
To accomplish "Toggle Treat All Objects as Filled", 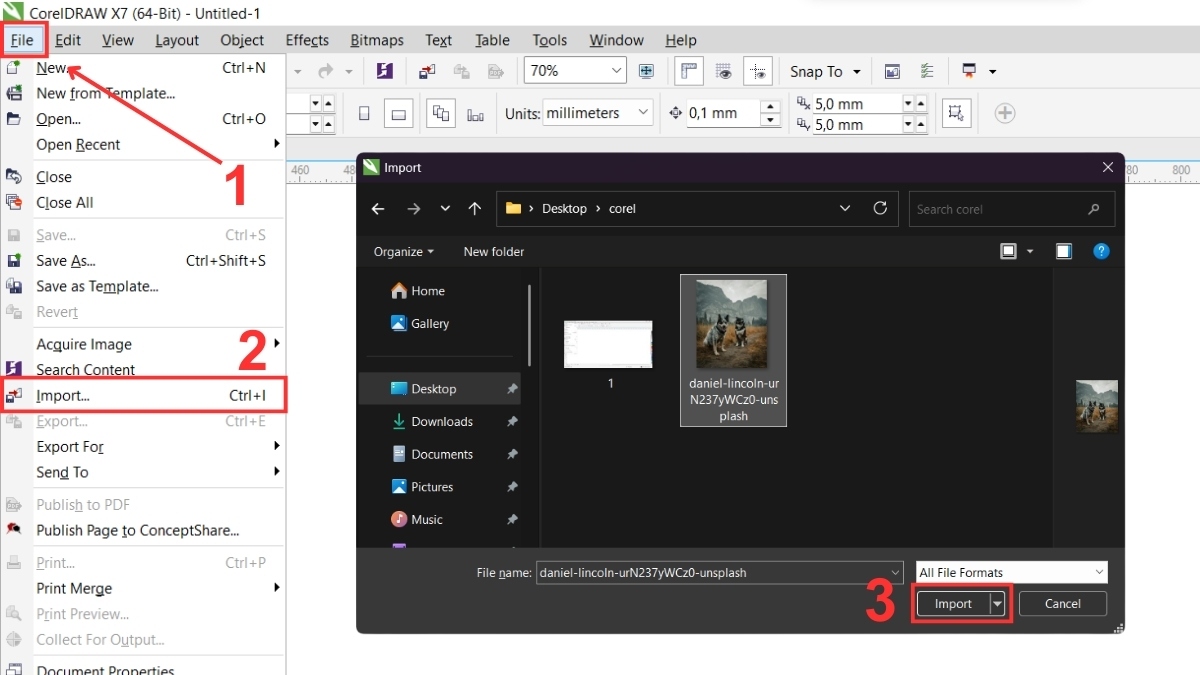I will pos(956,112).
